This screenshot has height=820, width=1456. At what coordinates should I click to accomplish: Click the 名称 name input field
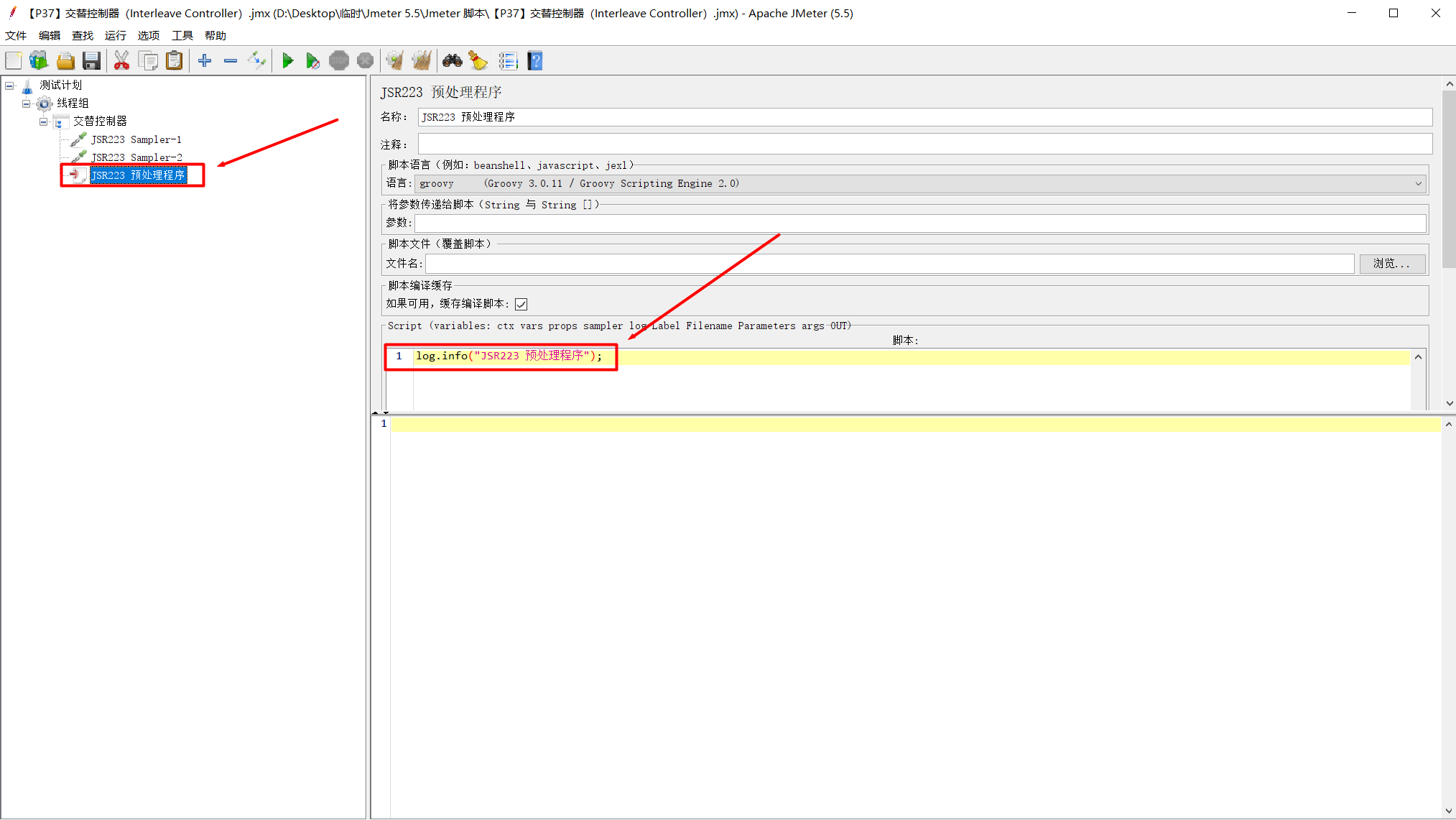925,117
